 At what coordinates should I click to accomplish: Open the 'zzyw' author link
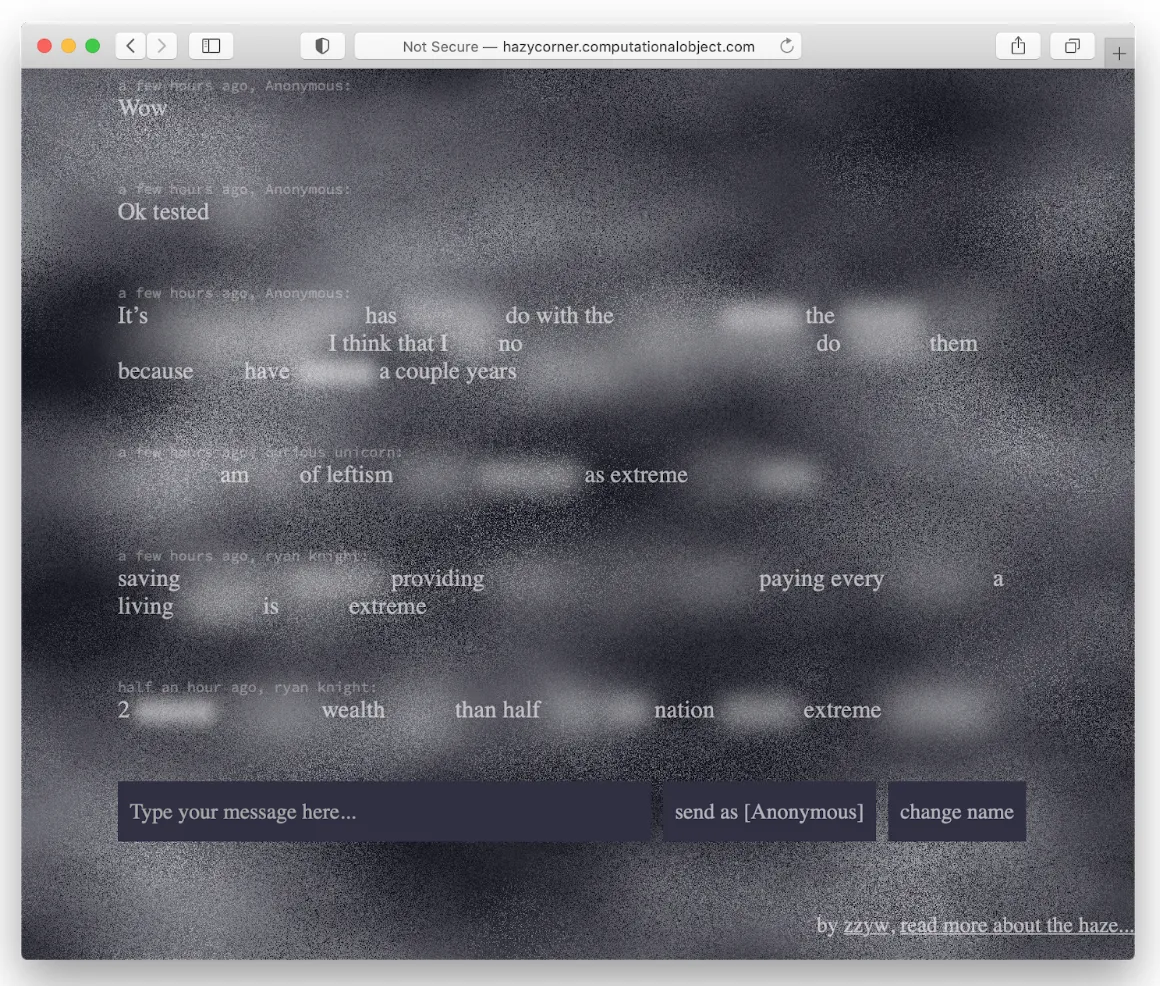[x=866, y=925]
